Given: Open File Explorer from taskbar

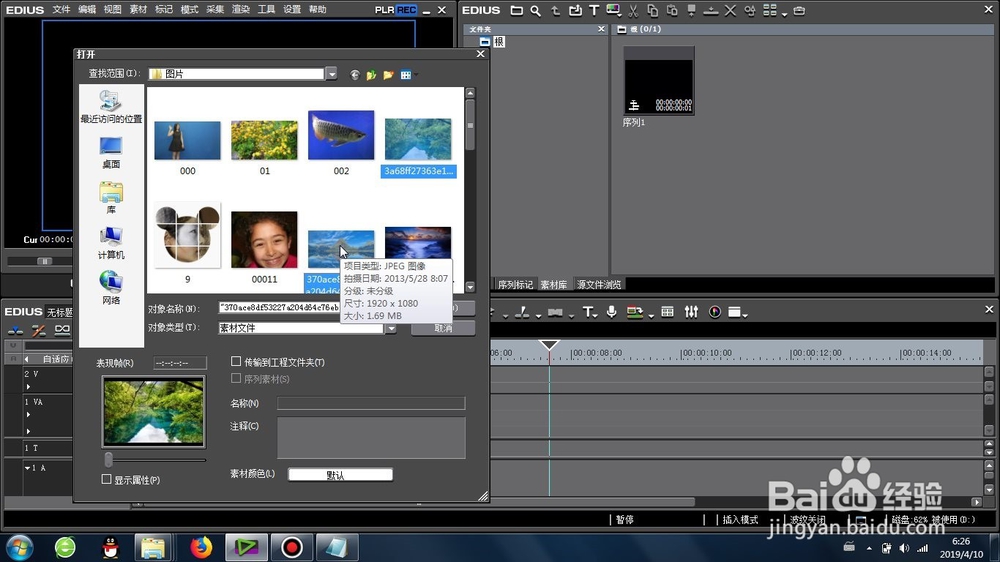Looking at the screenshot, I should (153, 547).
